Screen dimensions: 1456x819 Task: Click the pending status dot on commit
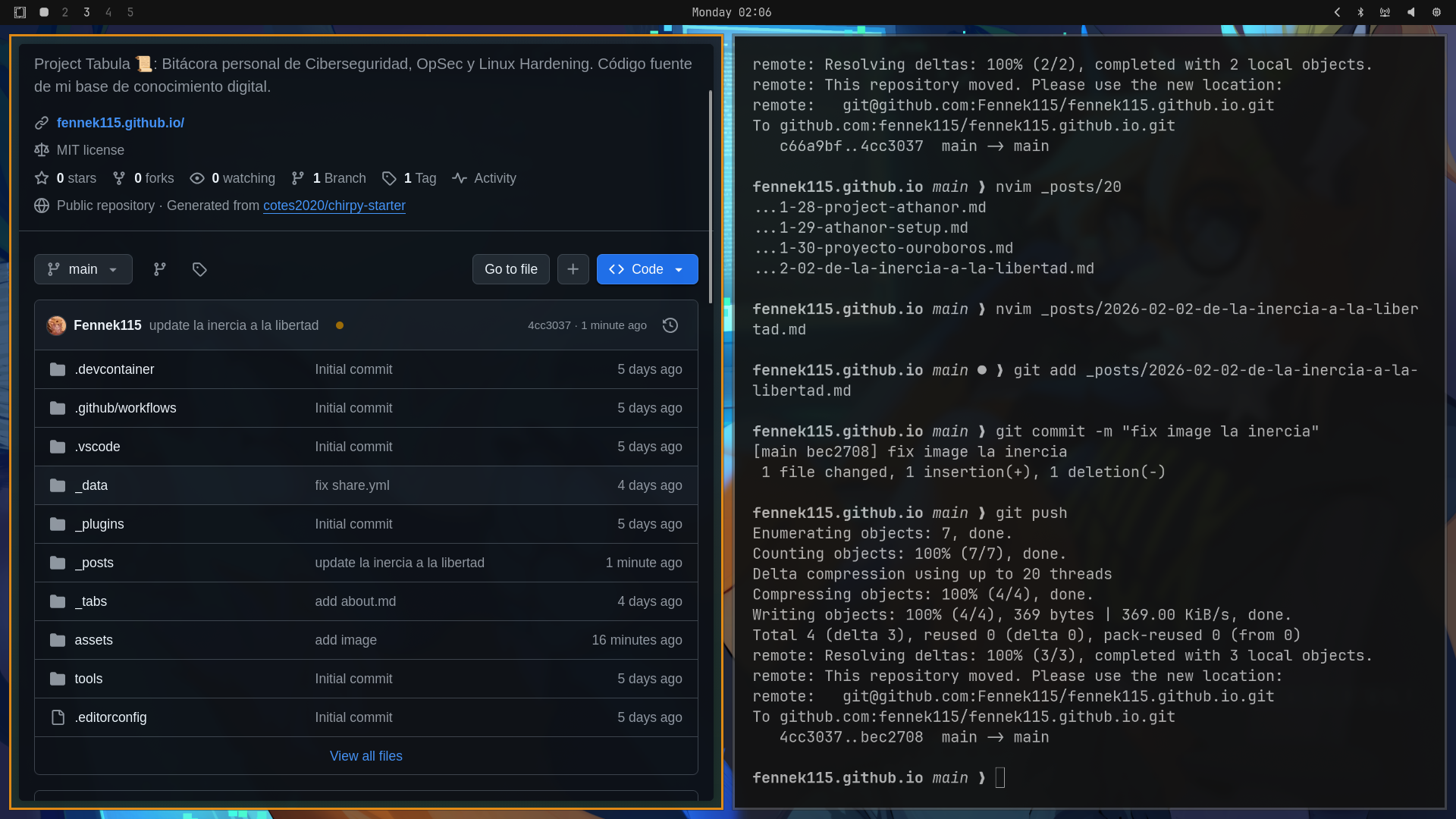(340, 325)
